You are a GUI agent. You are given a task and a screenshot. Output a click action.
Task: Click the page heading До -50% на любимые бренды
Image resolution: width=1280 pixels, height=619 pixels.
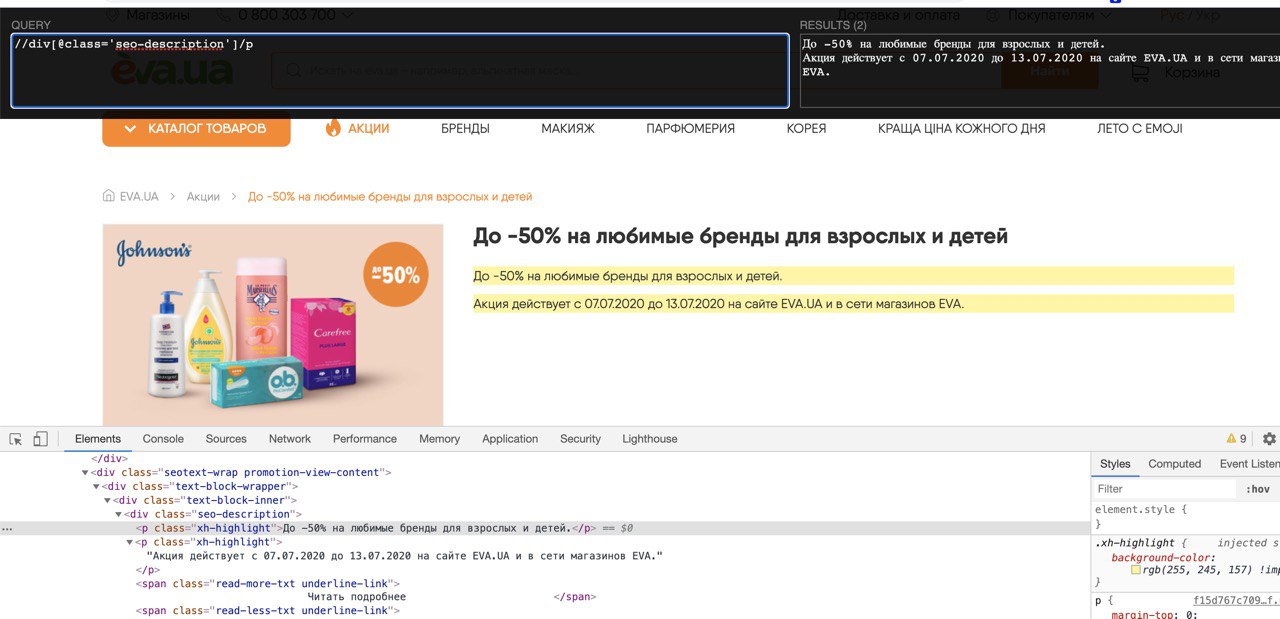(740, 237)
